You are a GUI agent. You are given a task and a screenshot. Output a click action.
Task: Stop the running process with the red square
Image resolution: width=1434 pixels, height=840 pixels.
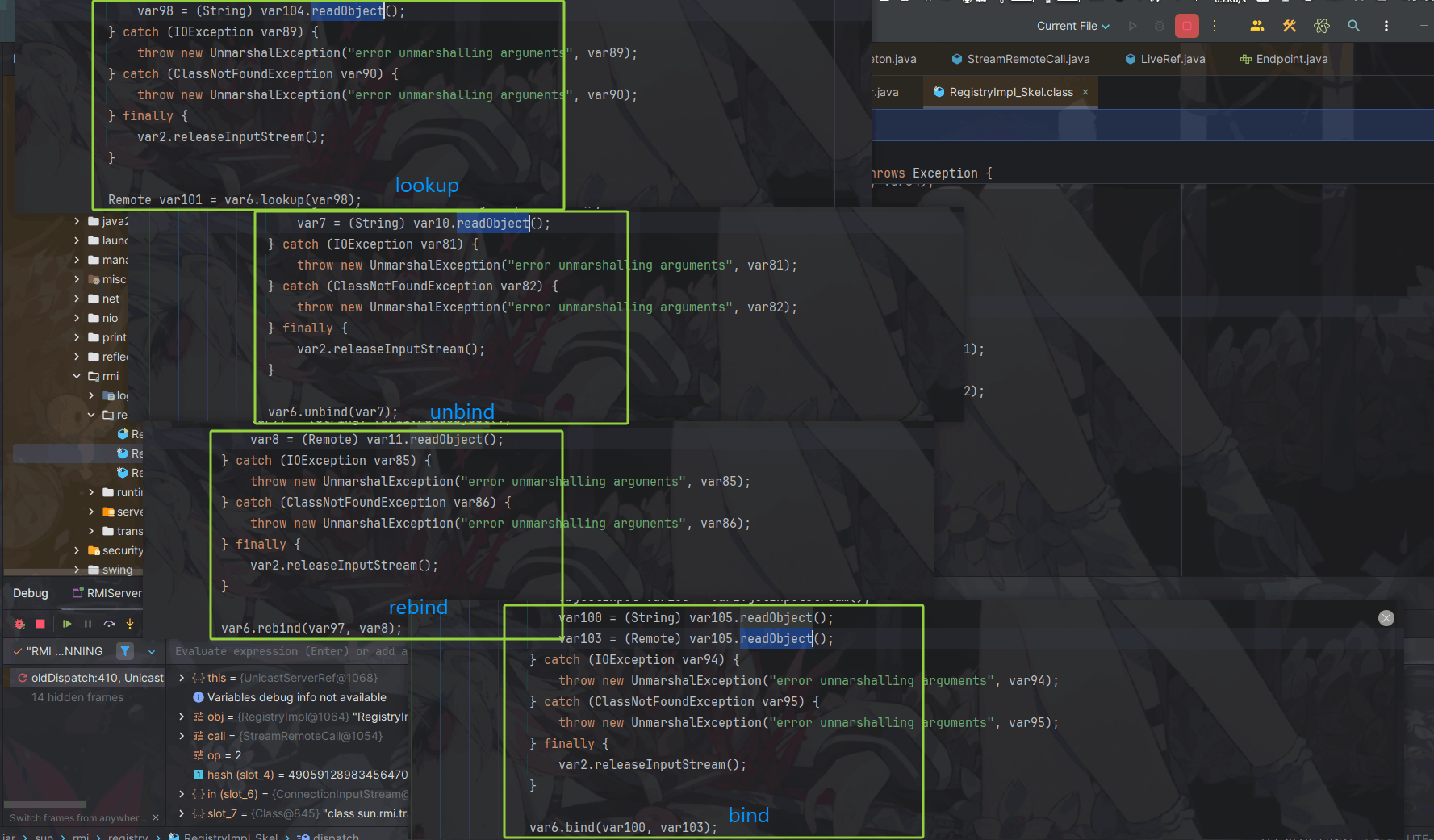[1186, 26]
